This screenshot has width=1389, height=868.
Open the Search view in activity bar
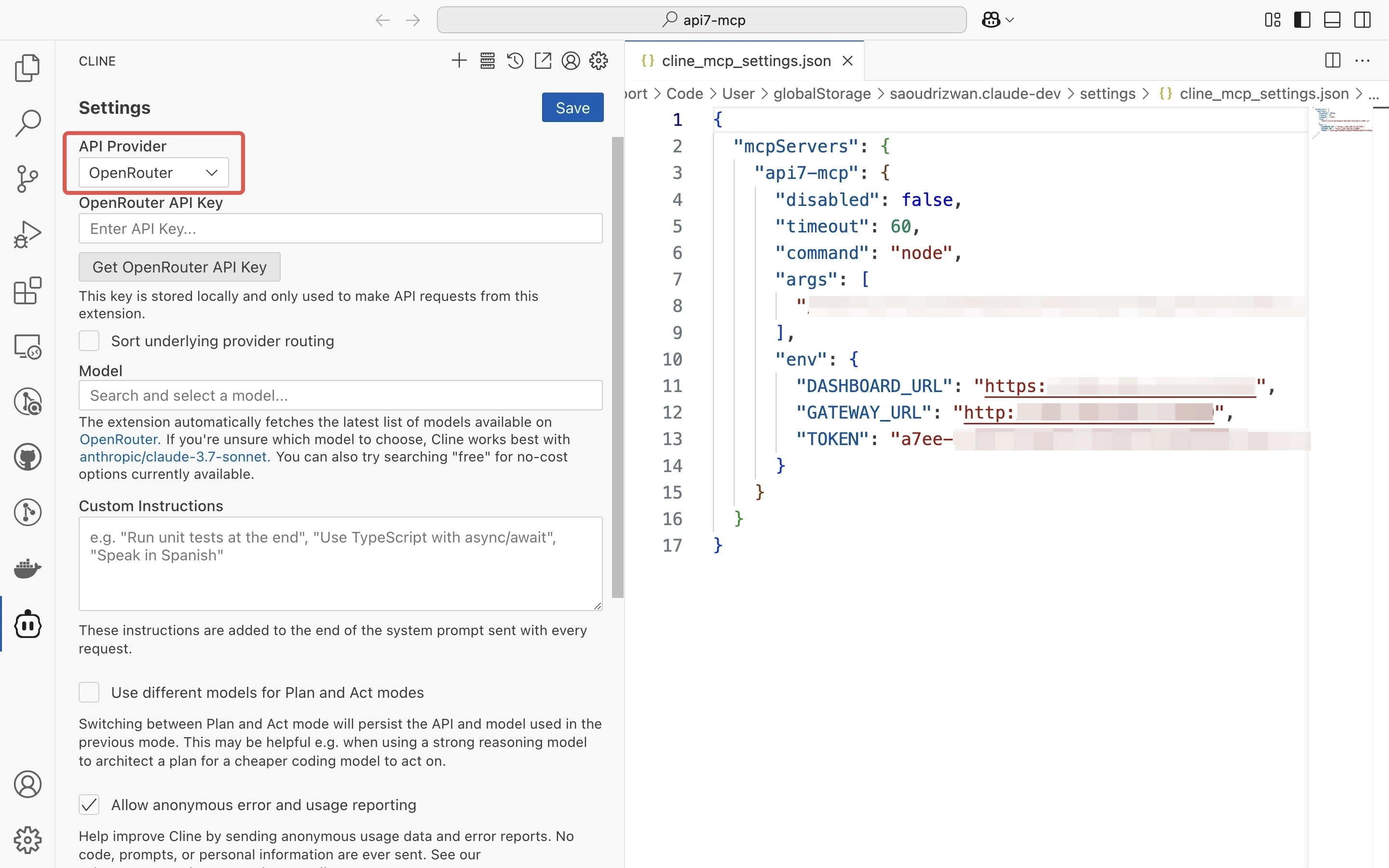(27, 123)
